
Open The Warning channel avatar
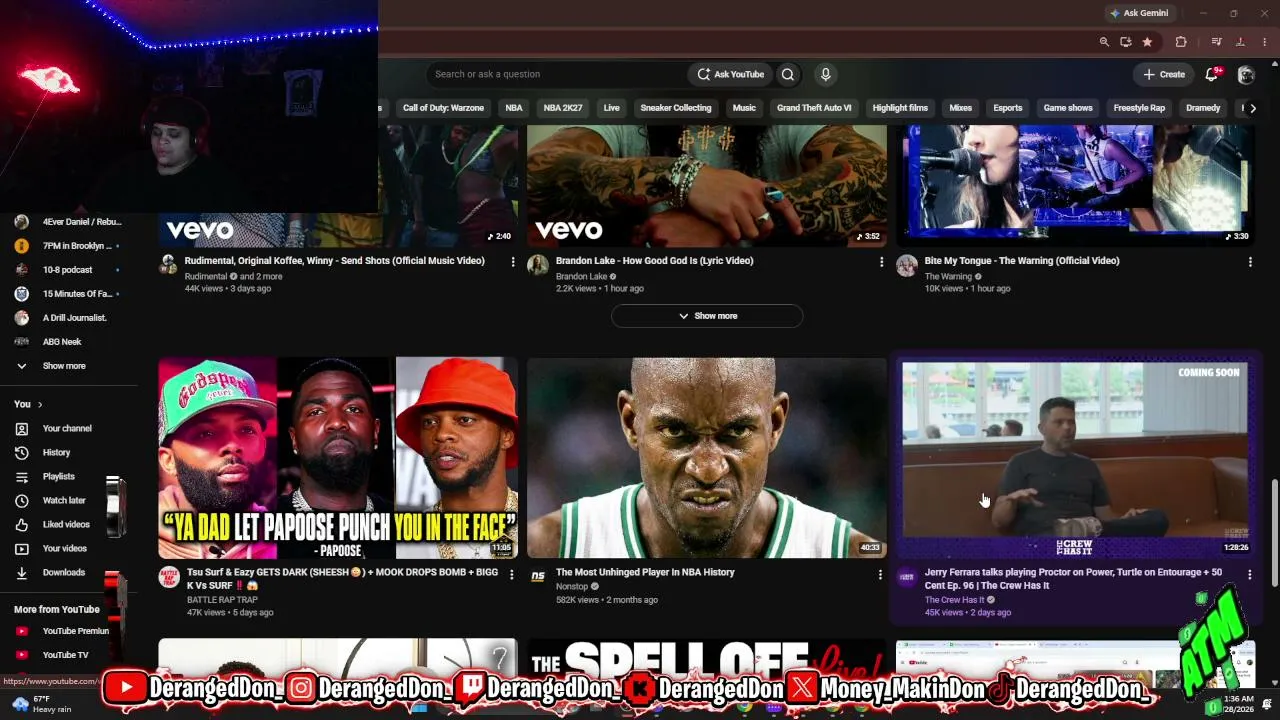907,264
